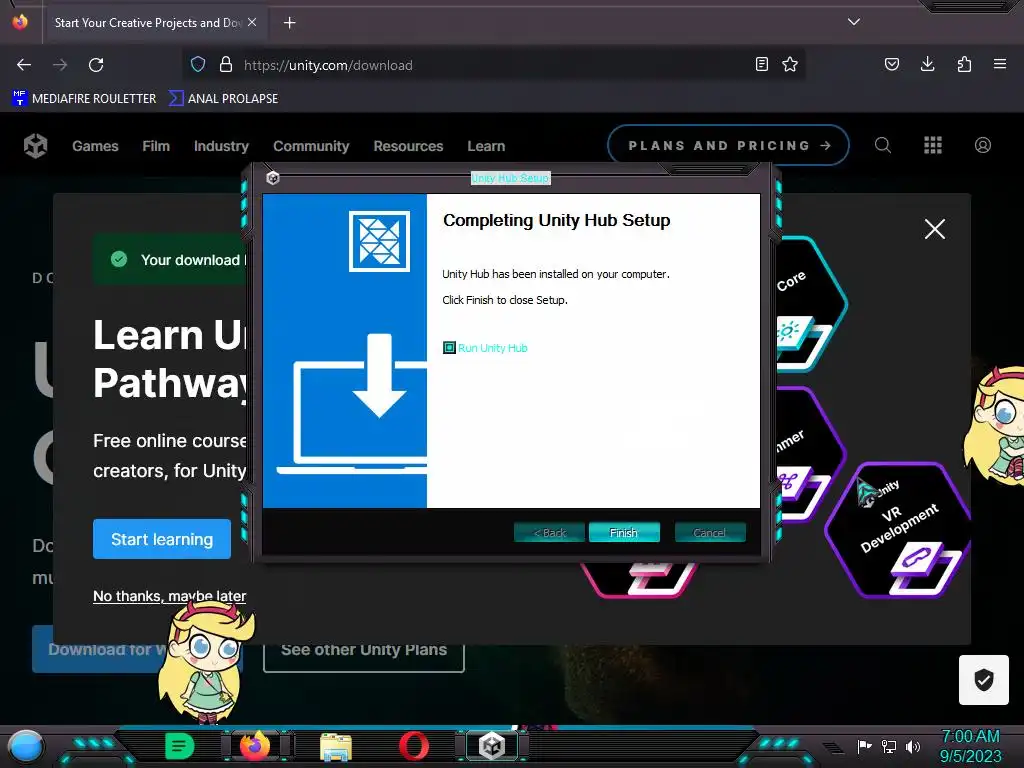The width and height of the screenshot is (1024, 768).
Task: Toggle reader view icon in address bar
Action: click(761, 64)
